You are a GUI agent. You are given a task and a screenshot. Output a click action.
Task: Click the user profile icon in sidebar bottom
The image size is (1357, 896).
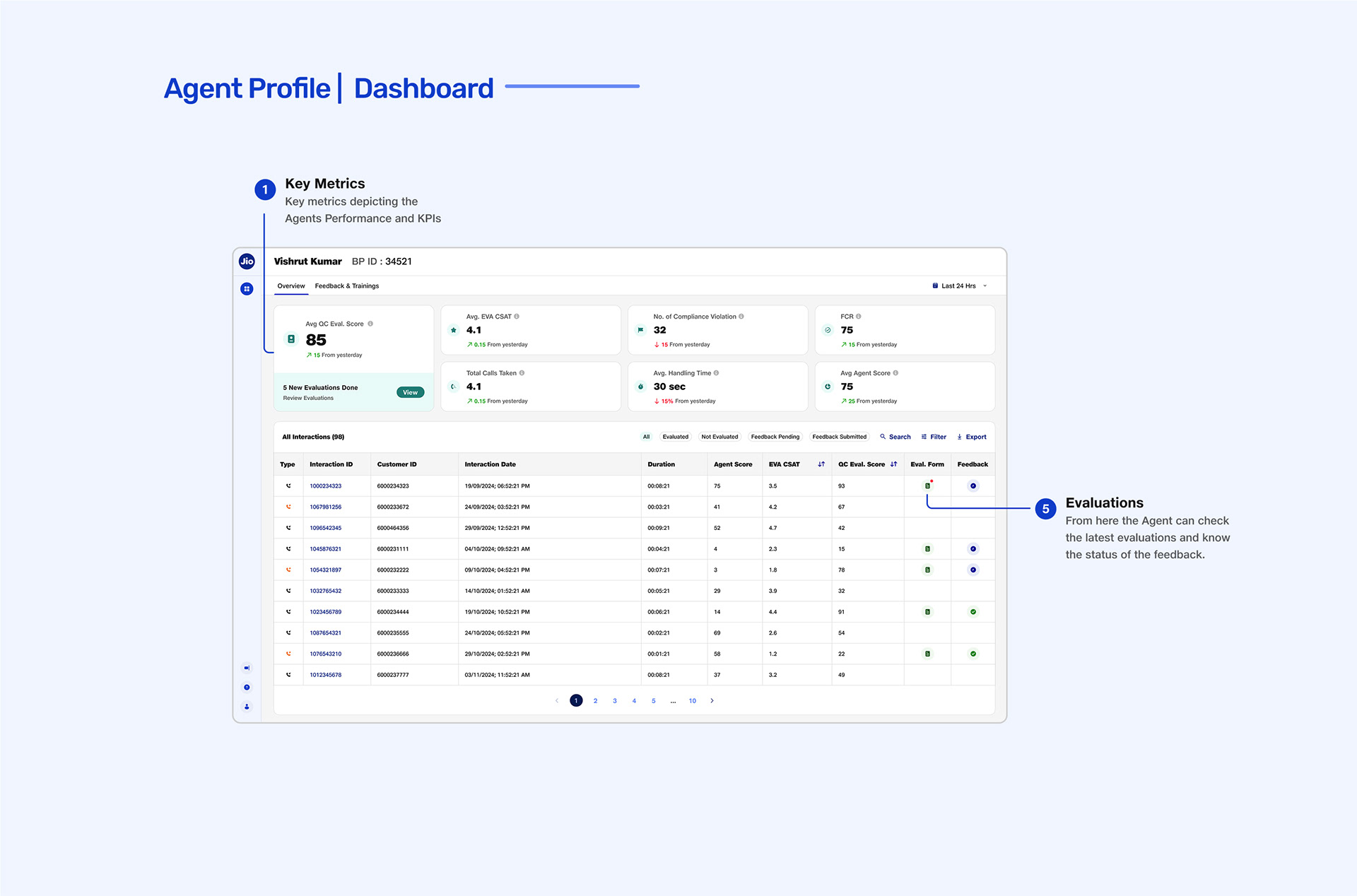coord(247,707)
